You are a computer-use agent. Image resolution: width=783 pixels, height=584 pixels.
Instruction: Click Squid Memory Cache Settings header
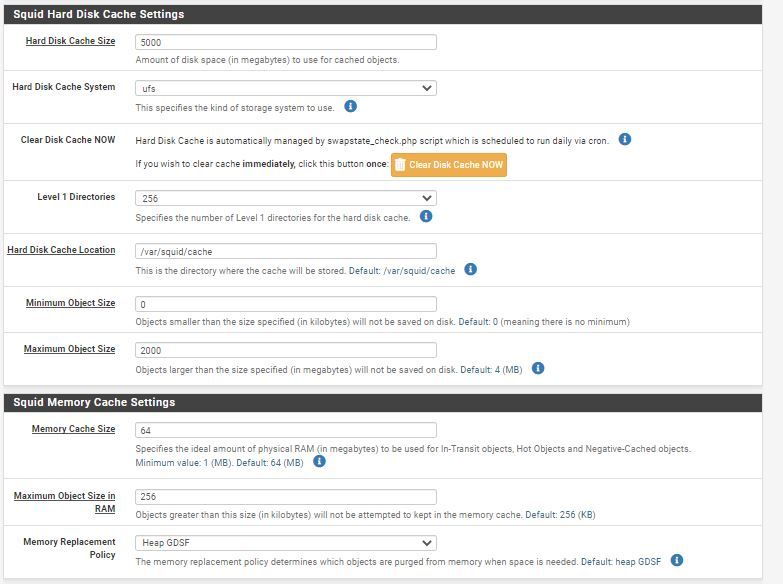[383, 402]
